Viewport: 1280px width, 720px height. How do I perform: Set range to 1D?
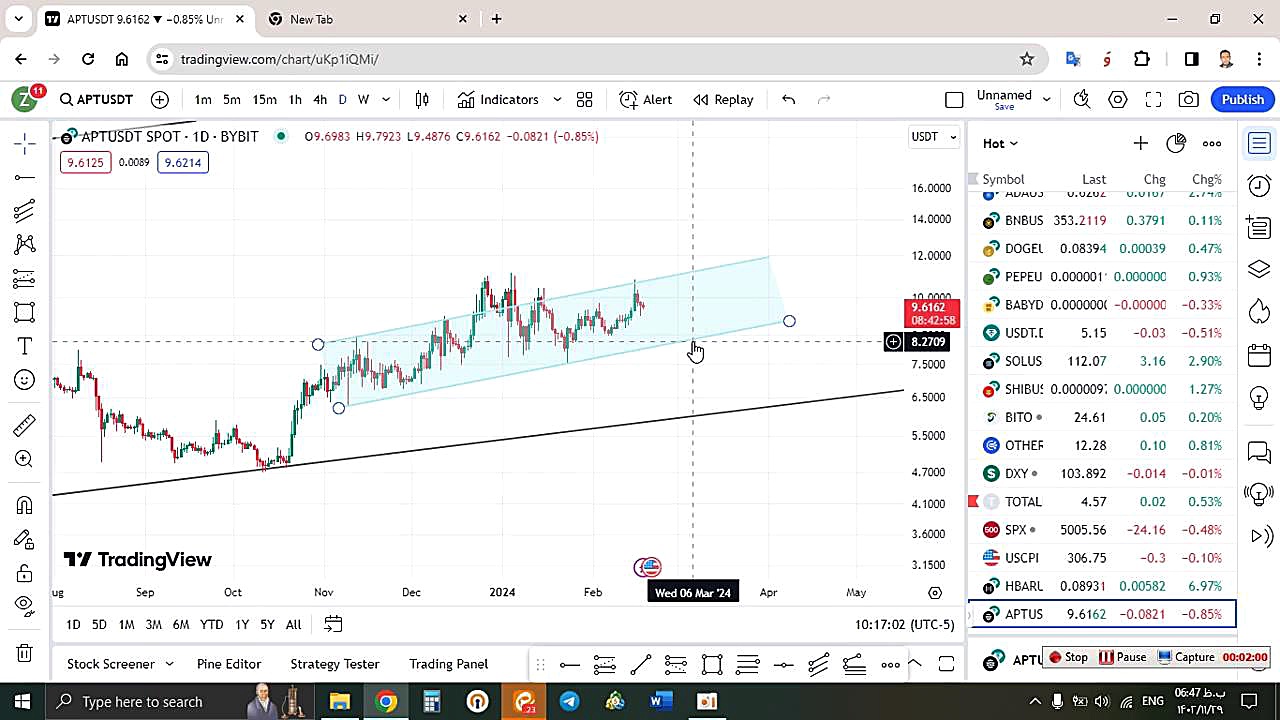tap(73, 624)
